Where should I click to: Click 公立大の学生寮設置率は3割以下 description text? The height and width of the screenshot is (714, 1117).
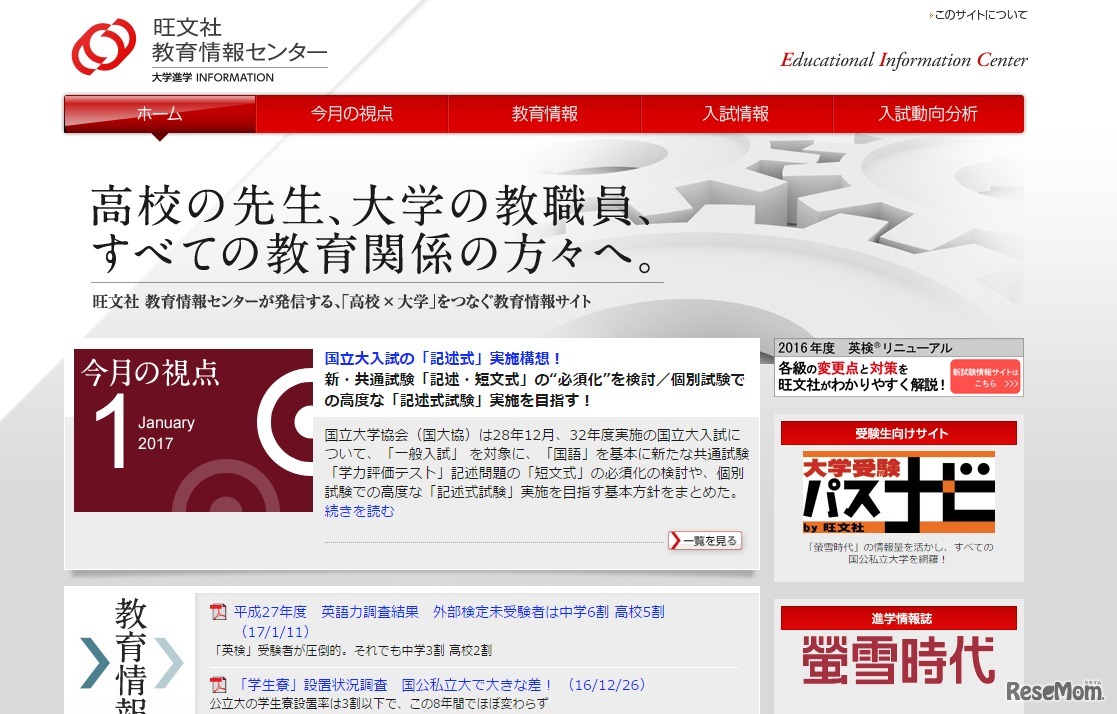tap(379, 704)
